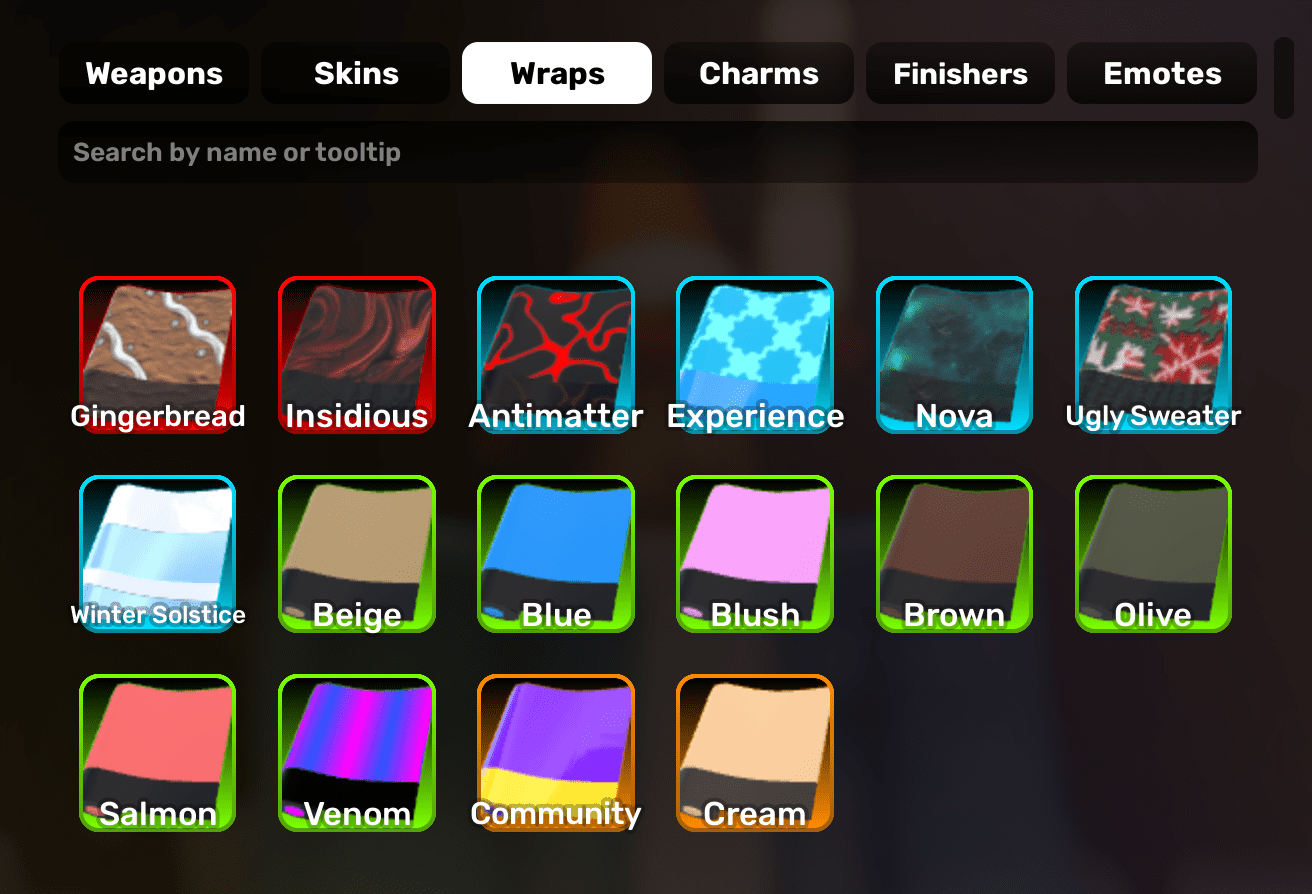Select the Cream wrap
This screenshot has width=1312, height=894.
click(755, 753)
